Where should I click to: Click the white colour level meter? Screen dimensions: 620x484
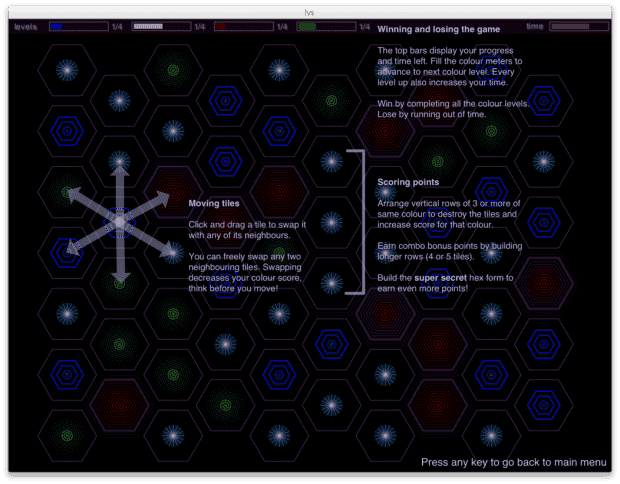tap(160, 27)
